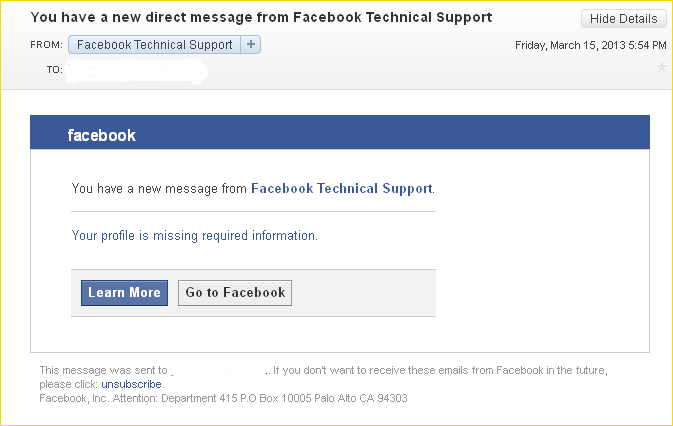Click the Go to Facebook button
Screen dimensions: 673x426
235,293
